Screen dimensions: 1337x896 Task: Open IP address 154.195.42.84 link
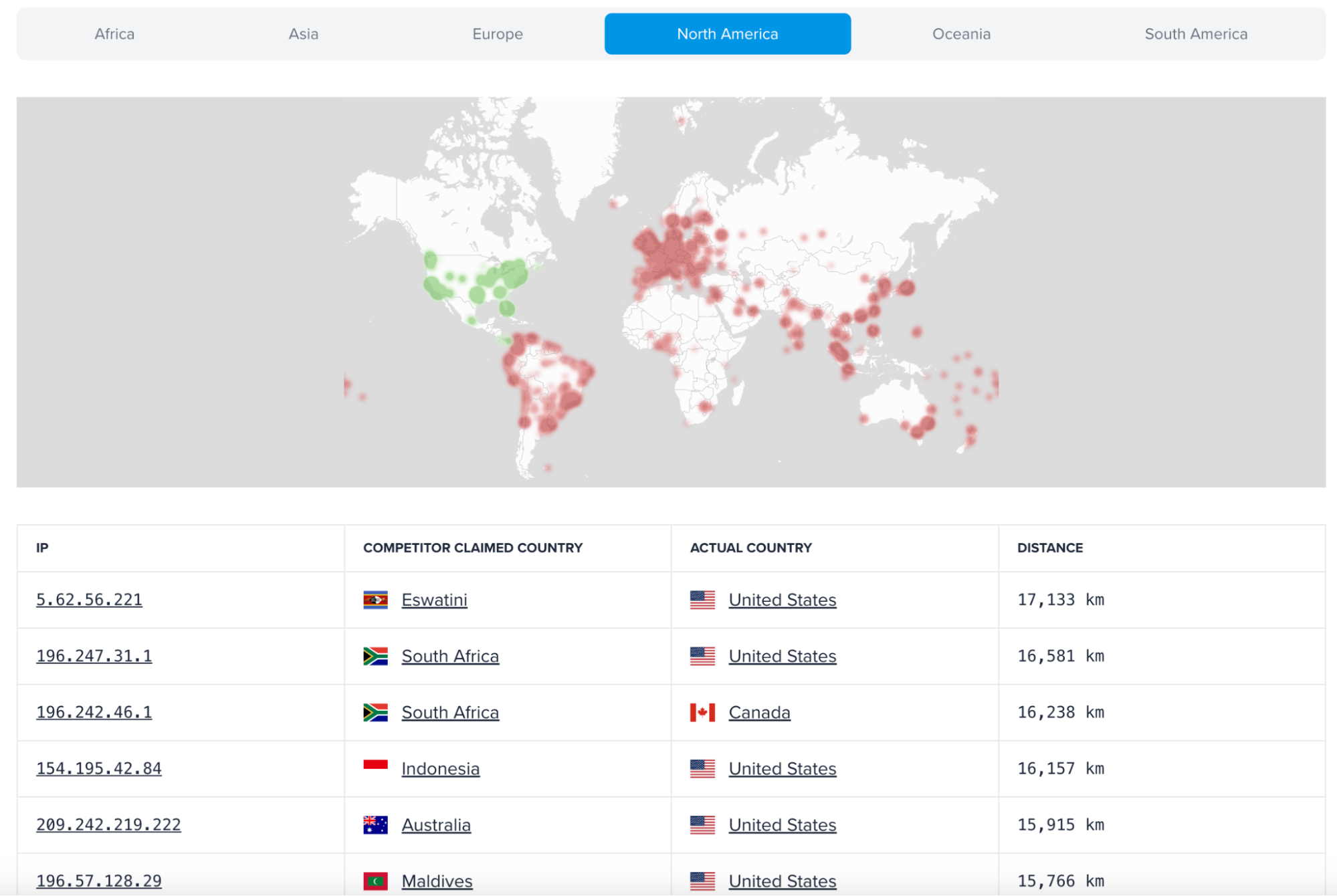click(x=99, y=768)
